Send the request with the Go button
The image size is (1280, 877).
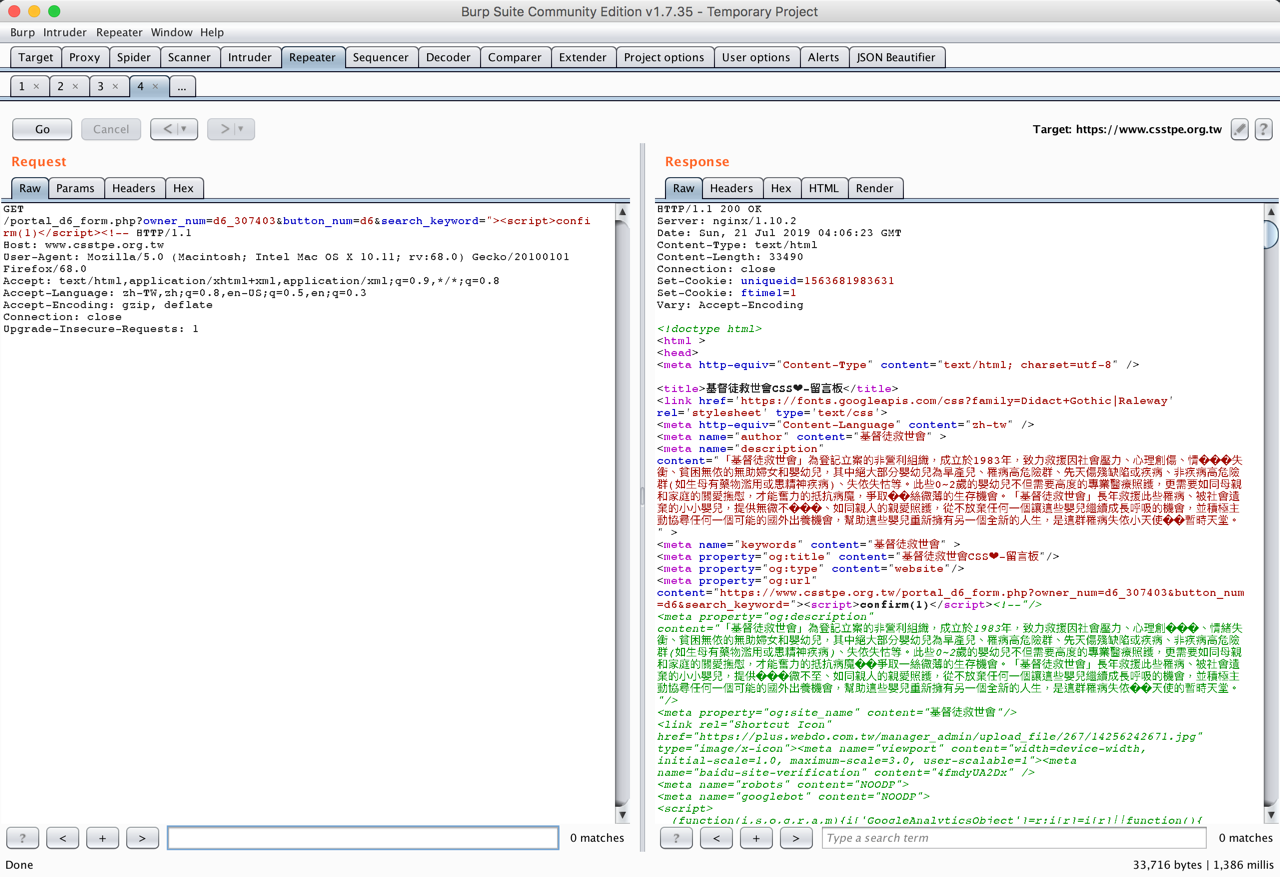[x=42, y=129]
